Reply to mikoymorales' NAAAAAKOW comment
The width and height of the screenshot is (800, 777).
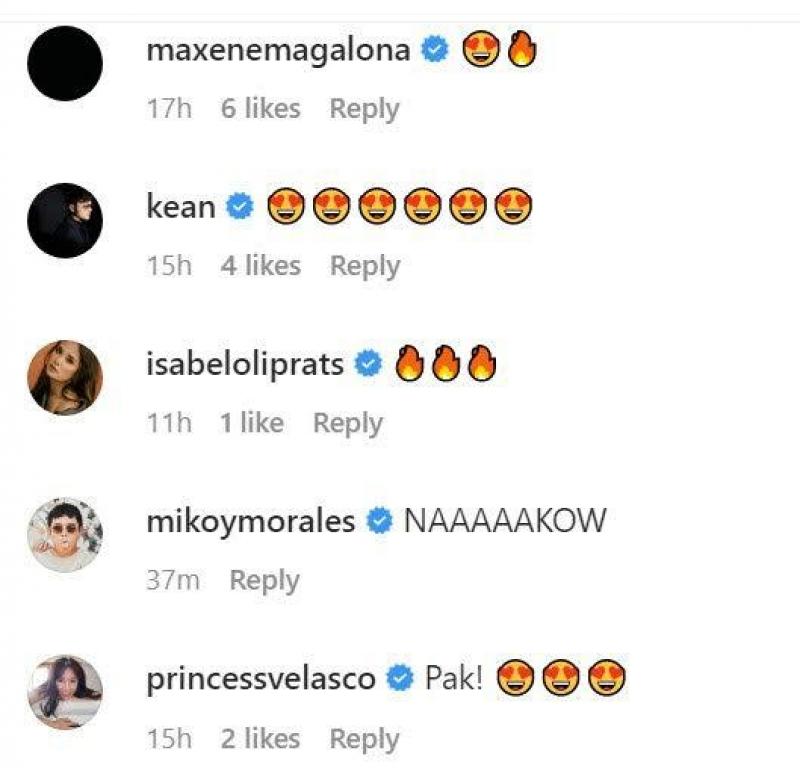pyautogui.click(x=264, y=580)
